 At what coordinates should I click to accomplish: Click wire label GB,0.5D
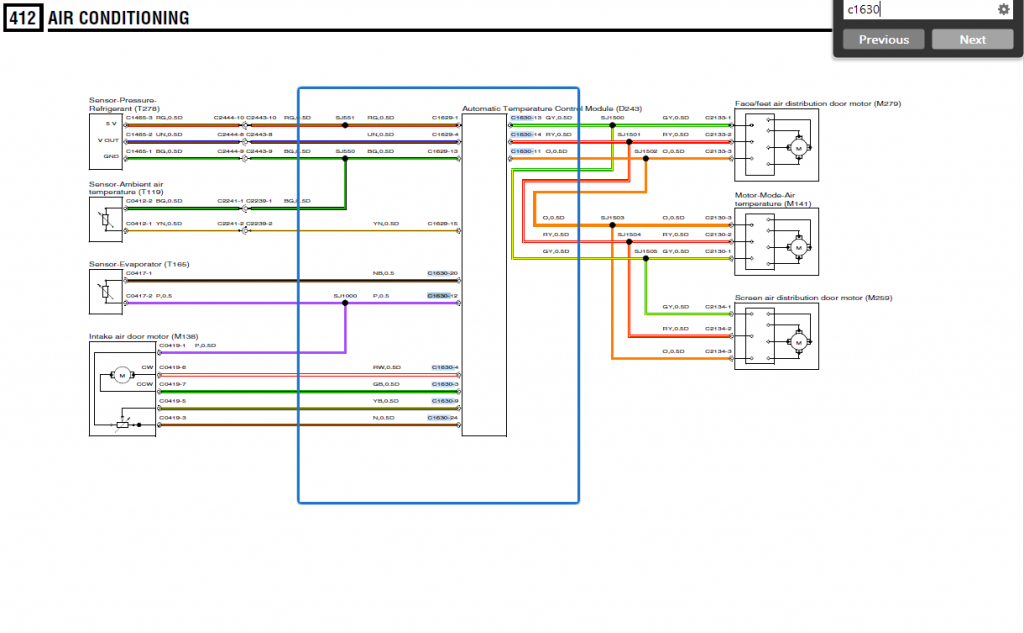coord(386,384)
